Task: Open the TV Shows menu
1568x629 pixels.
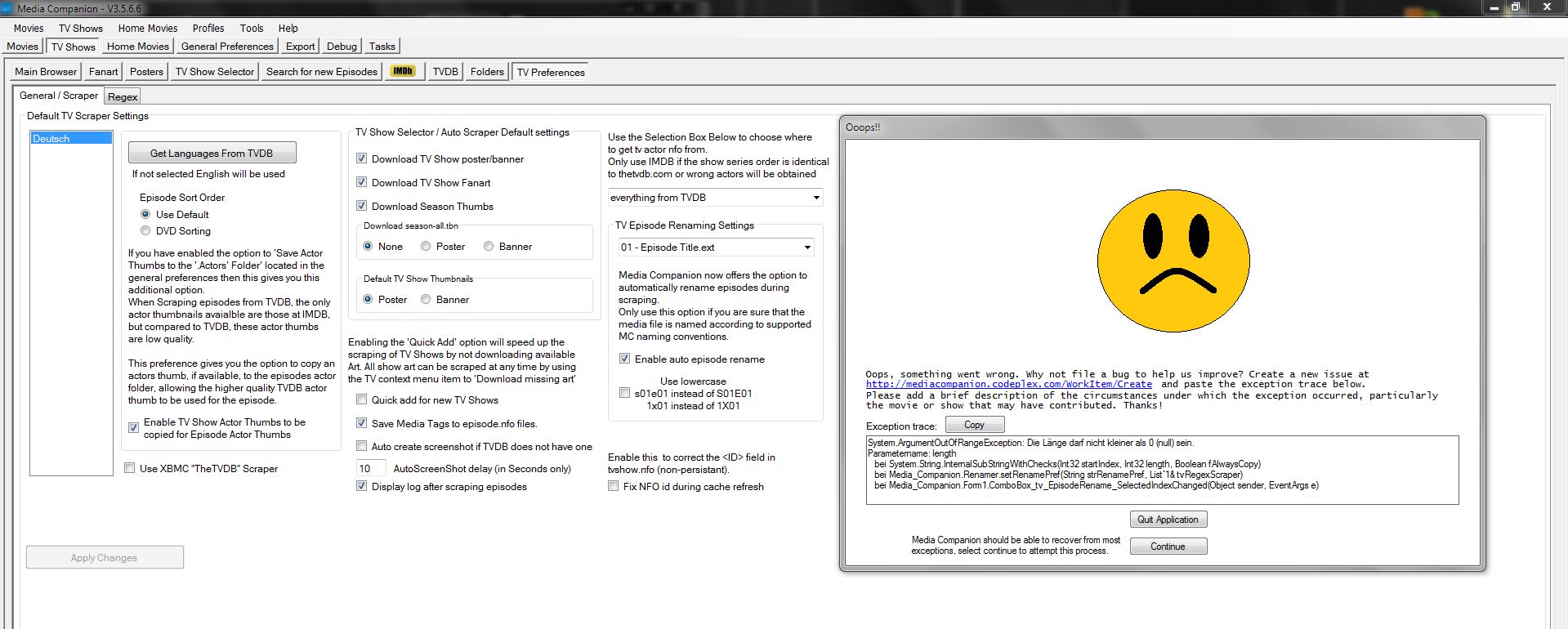Action: point(81,28)
